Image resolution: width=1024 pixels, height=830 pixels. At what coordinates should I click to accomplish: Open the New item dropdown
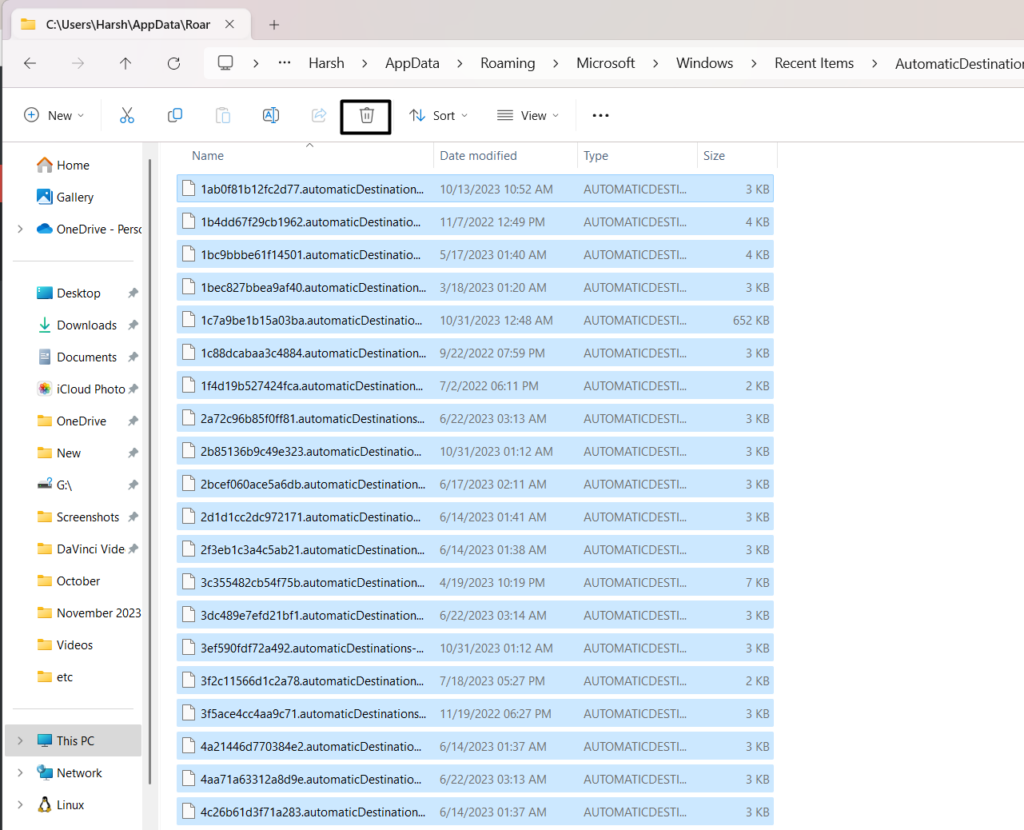tap(54, 116)
